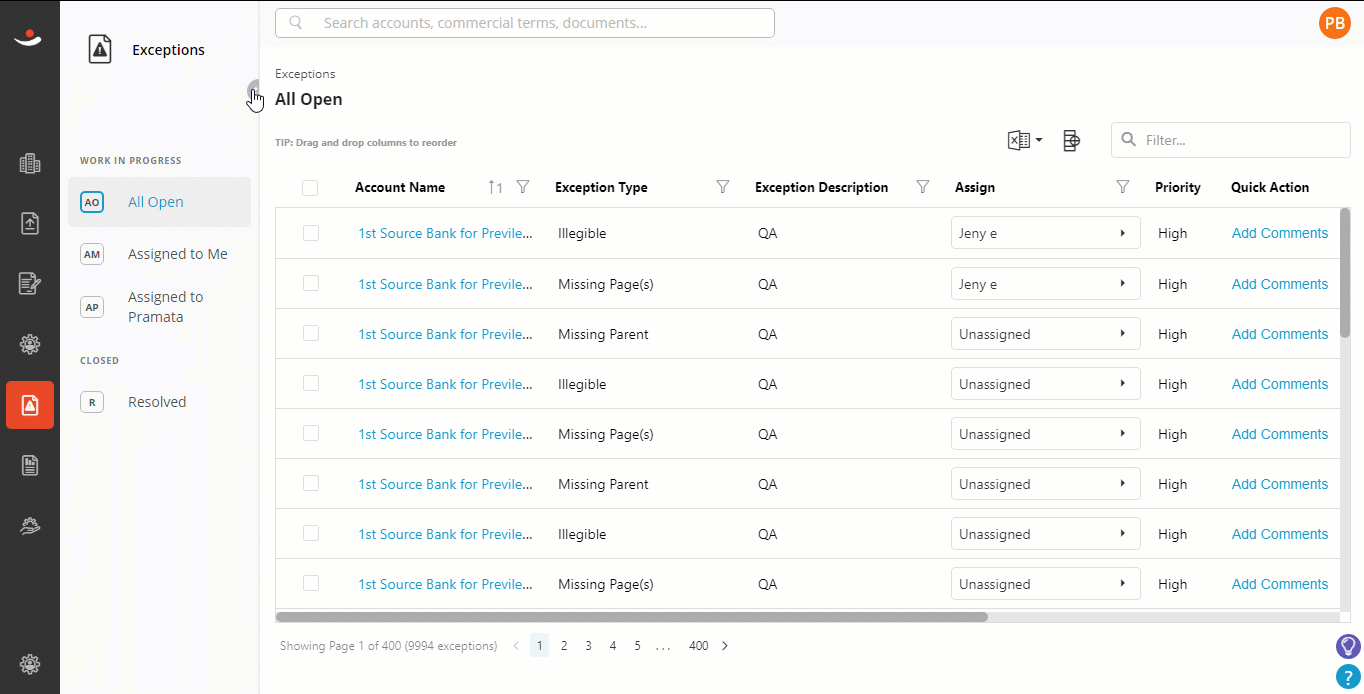Go to page 3 of exceptions
This screenshot has width=1364, height=694.
pos(588,646)
